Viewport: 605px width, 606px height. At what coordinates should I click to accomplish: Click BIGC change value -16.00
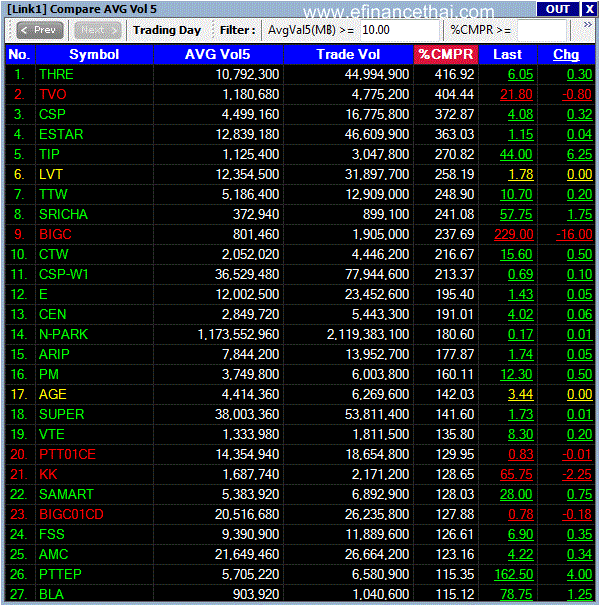(x=574, y=235)
